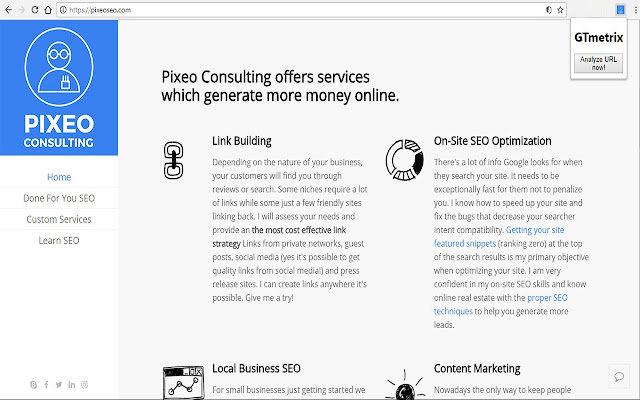
Task: Open the LinkedIn social link icon
Action: (x=72, y=384)
